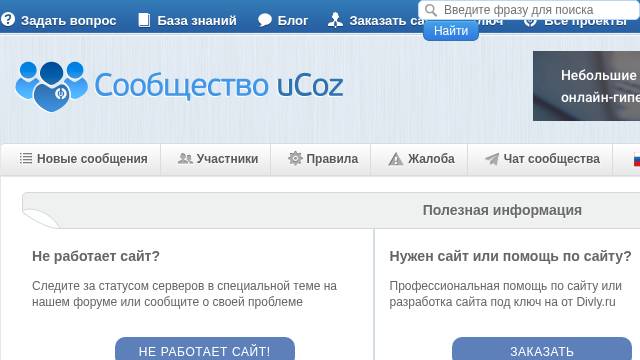Open the Участники tab
Image resolution: width=640 pixels, height=360 pixels.
coord(216,159)
